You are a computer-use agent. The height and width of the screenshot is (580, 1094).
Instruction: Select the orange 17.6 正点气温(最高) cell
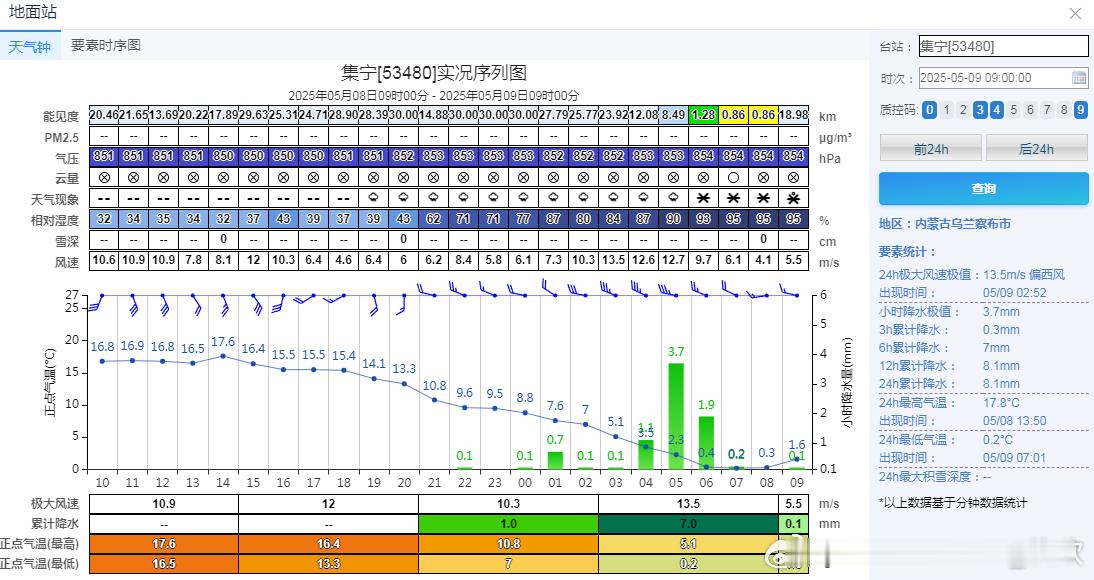pos(164,544)
